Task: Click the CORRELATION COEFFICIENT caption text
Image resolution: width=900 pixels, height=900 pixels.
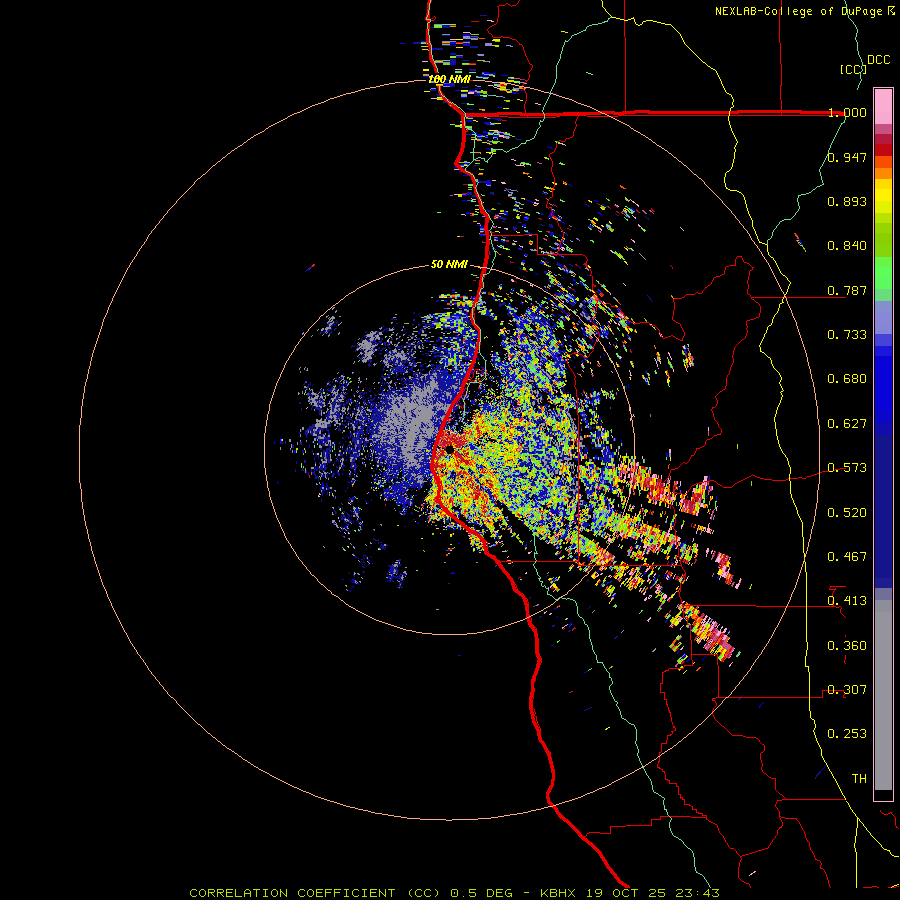Action: tap(292, 893)
